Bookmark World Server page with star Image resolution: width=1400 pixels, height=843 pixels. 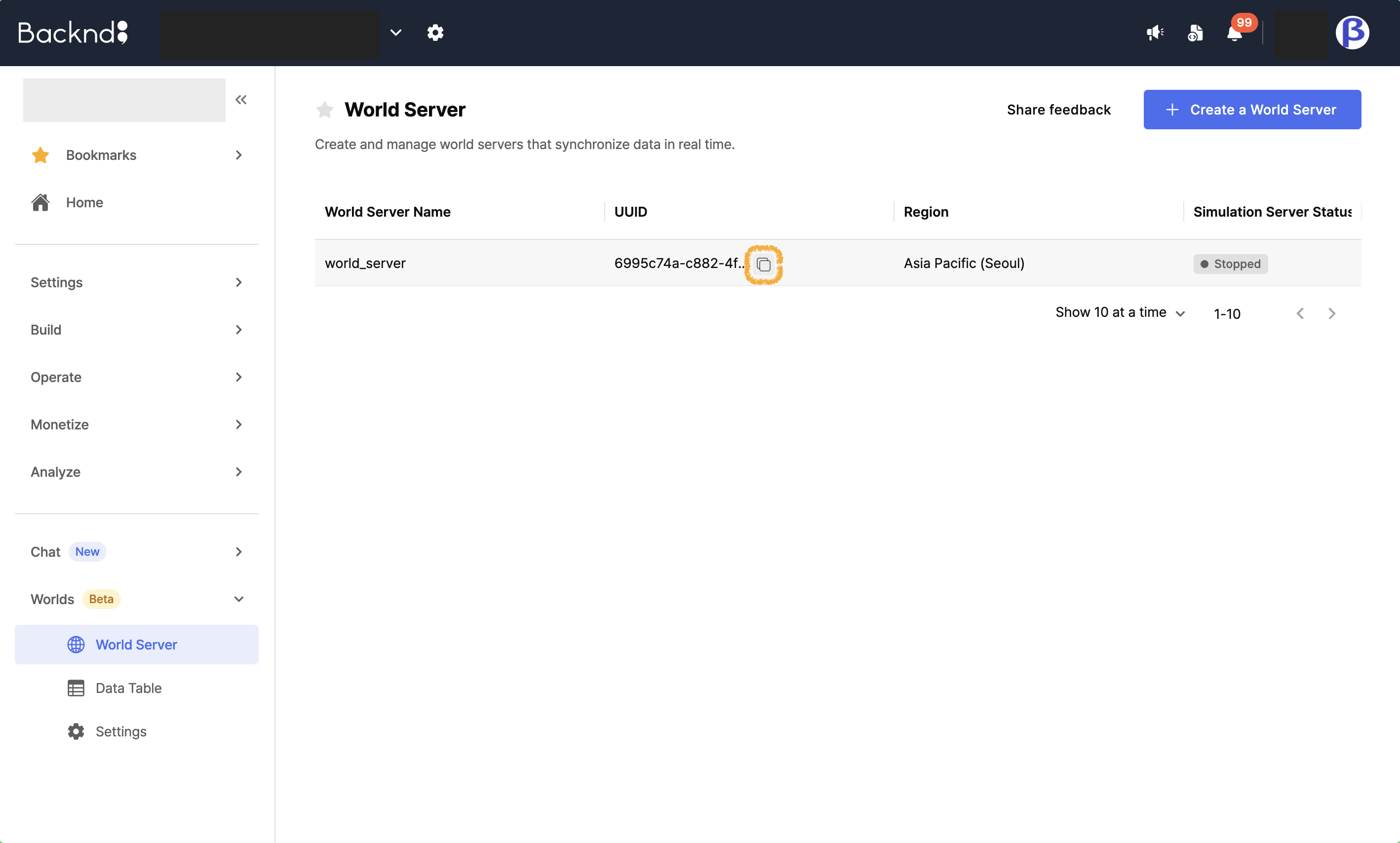pyautogui.click(x=324, y=110)
